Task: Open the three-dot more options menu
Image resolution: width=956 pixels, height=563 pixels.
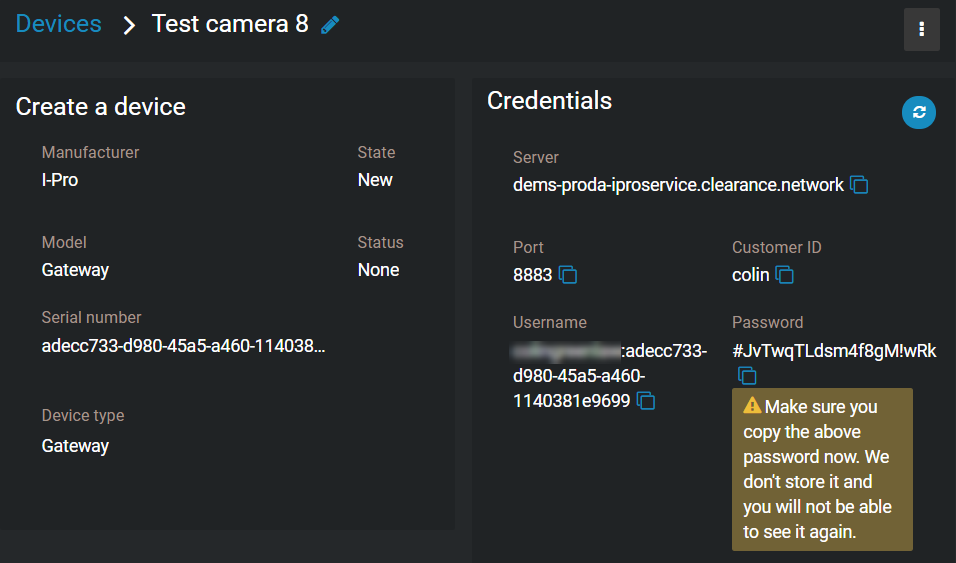Action: [921, 29]
